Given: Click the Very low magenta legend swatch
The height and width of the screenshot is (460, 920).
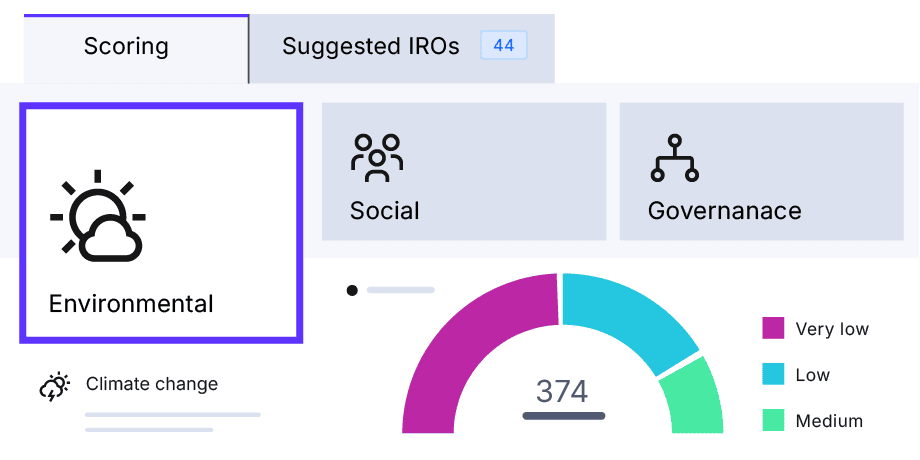Looking at the screenshot, I should [x=773, y=328].
